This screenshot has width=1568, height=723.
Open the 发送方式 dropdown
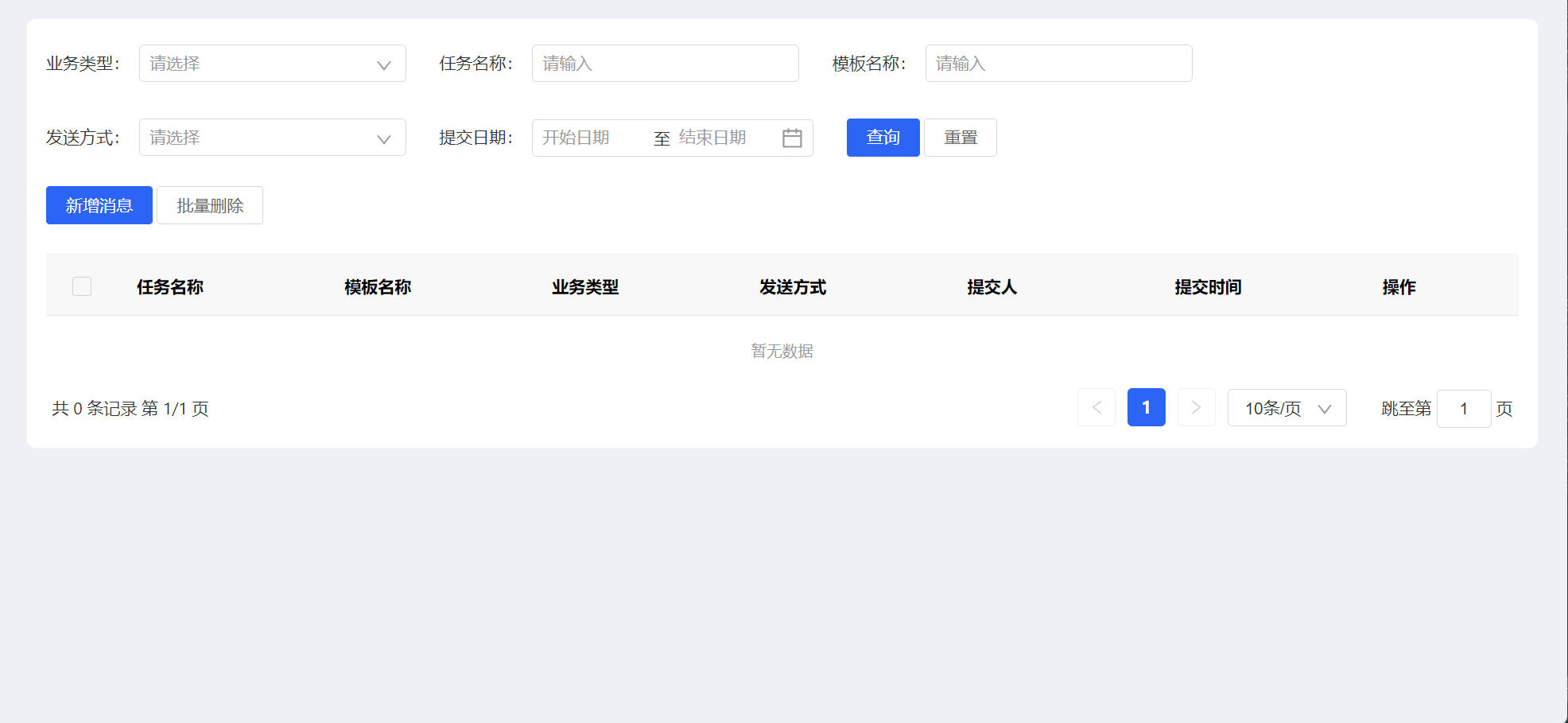pyautogui.click(x=272, y=138)
